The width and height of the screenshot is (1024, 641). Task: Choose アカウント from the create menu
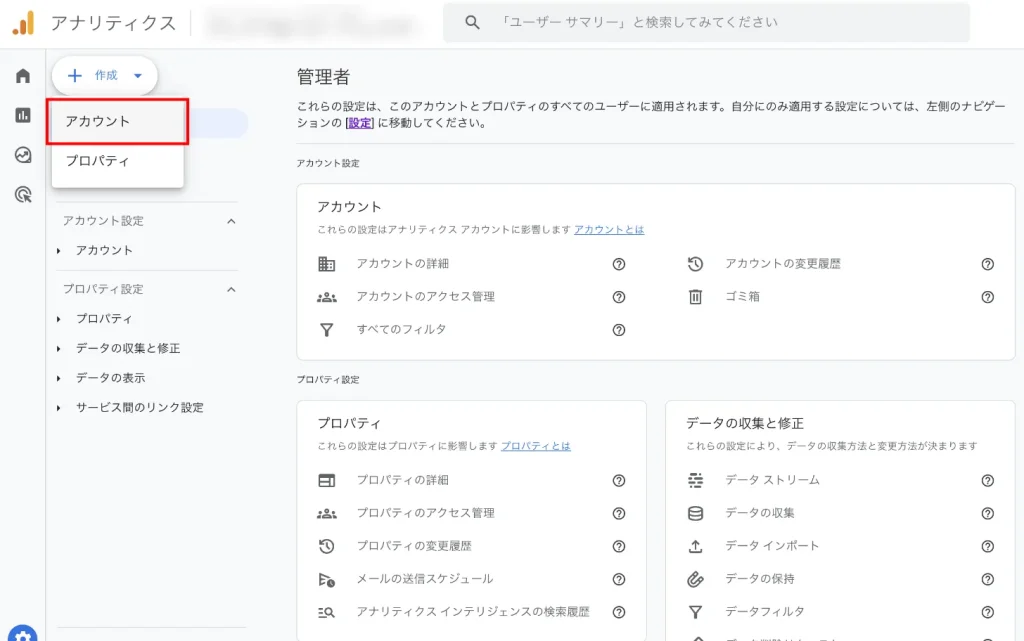(x=118, y=121)
